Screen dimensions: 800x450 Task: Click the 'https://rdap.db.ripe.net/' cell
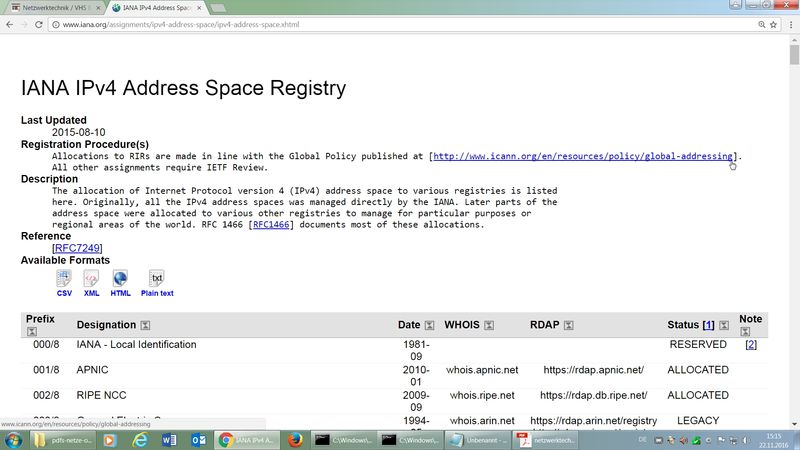click(x=593, y=395)
